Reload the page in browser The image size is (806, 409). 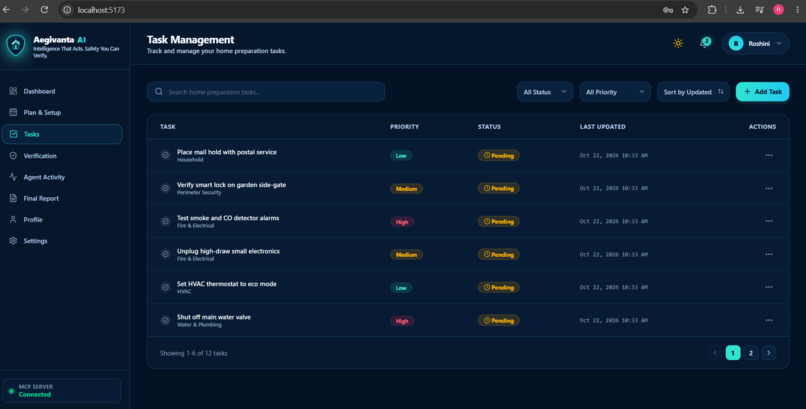[44, 10]
